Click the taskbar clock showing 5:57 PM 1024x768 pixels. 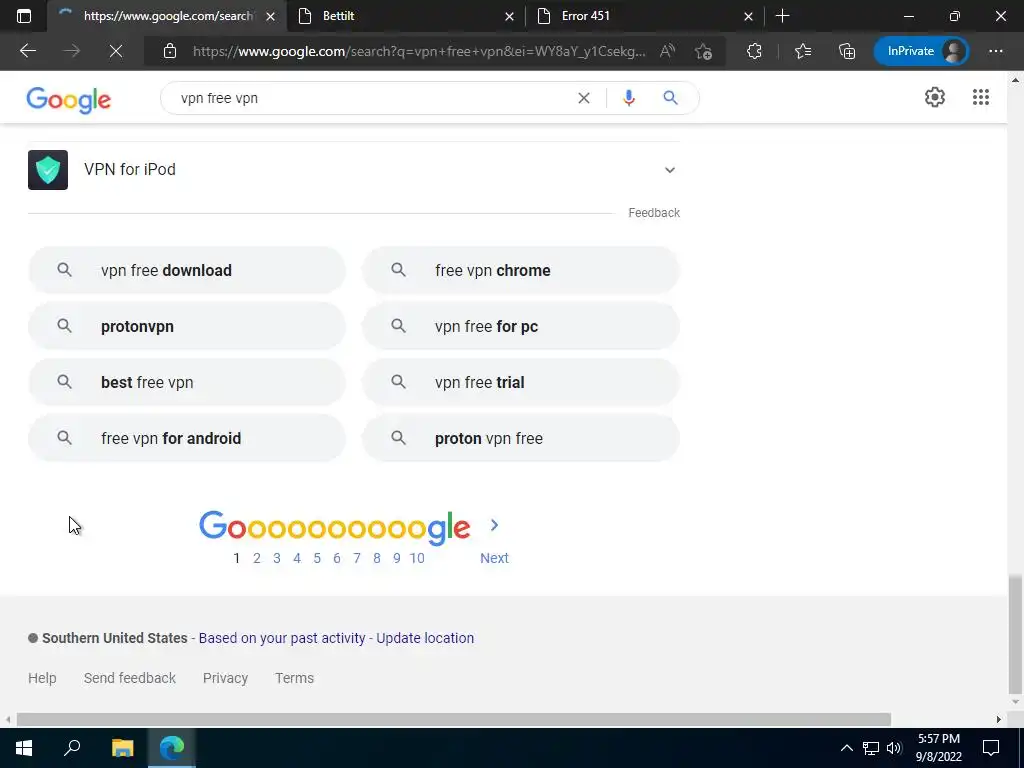(x=938, y=748)
